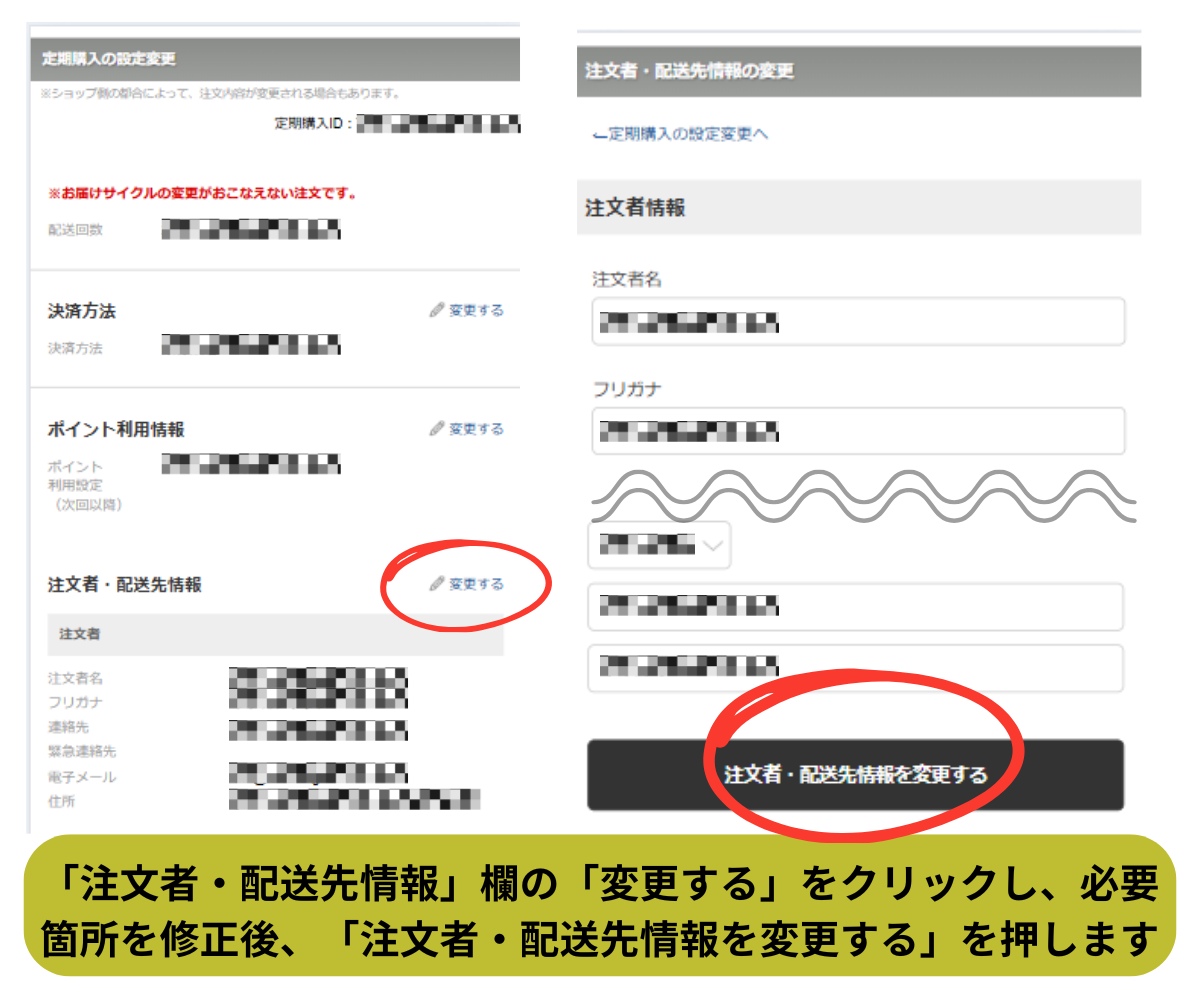
Task: Focus the 注文者名 text field
Action: [857, 322]
